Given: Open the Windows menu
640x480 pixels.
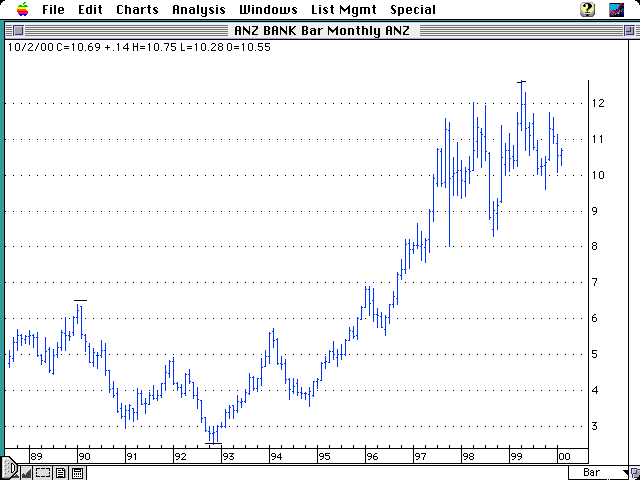Looking at the screenshot, I should coord(268,9).
